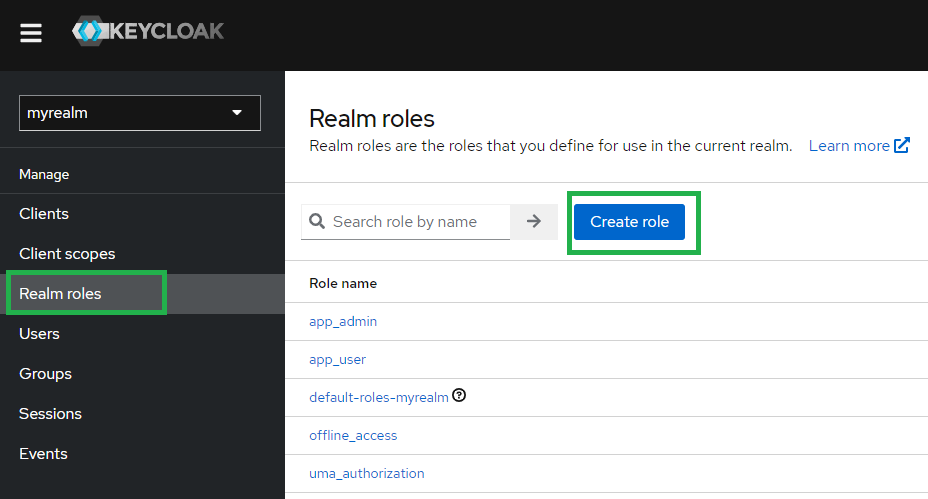Open the Learn more link

[x=849, y=146]
